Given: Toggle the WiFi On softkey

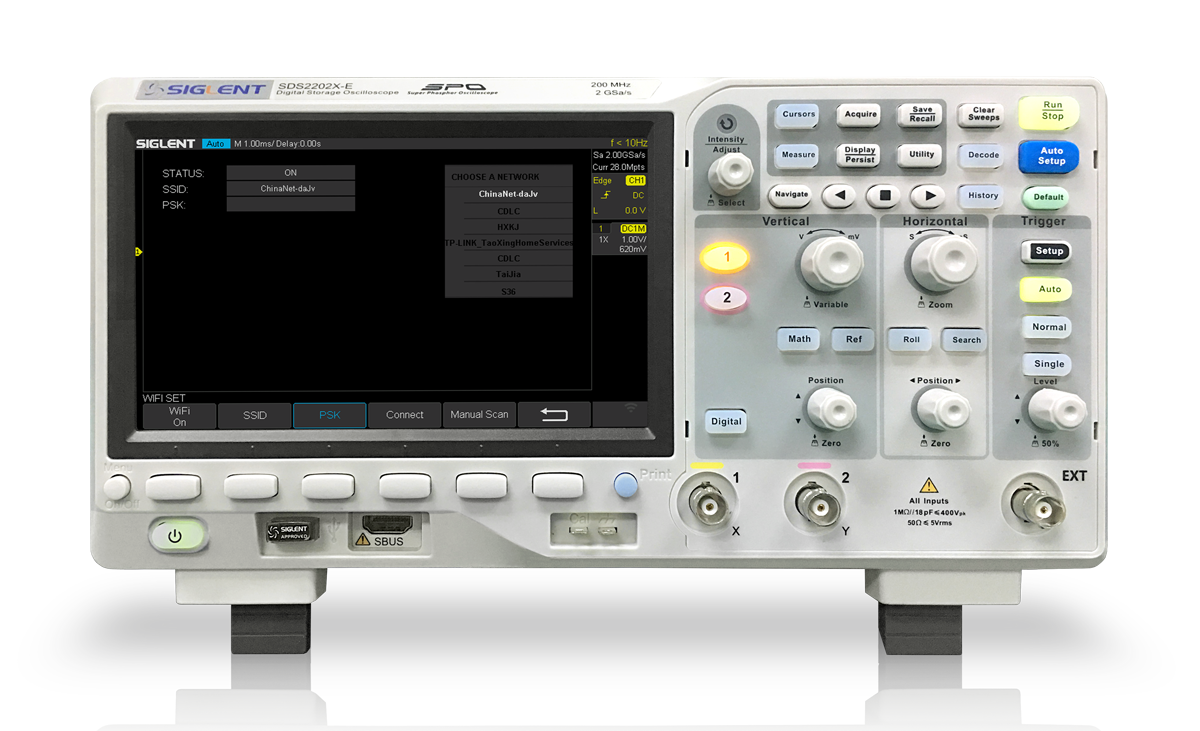Looking at the screenshot, I should pos(179,416).
